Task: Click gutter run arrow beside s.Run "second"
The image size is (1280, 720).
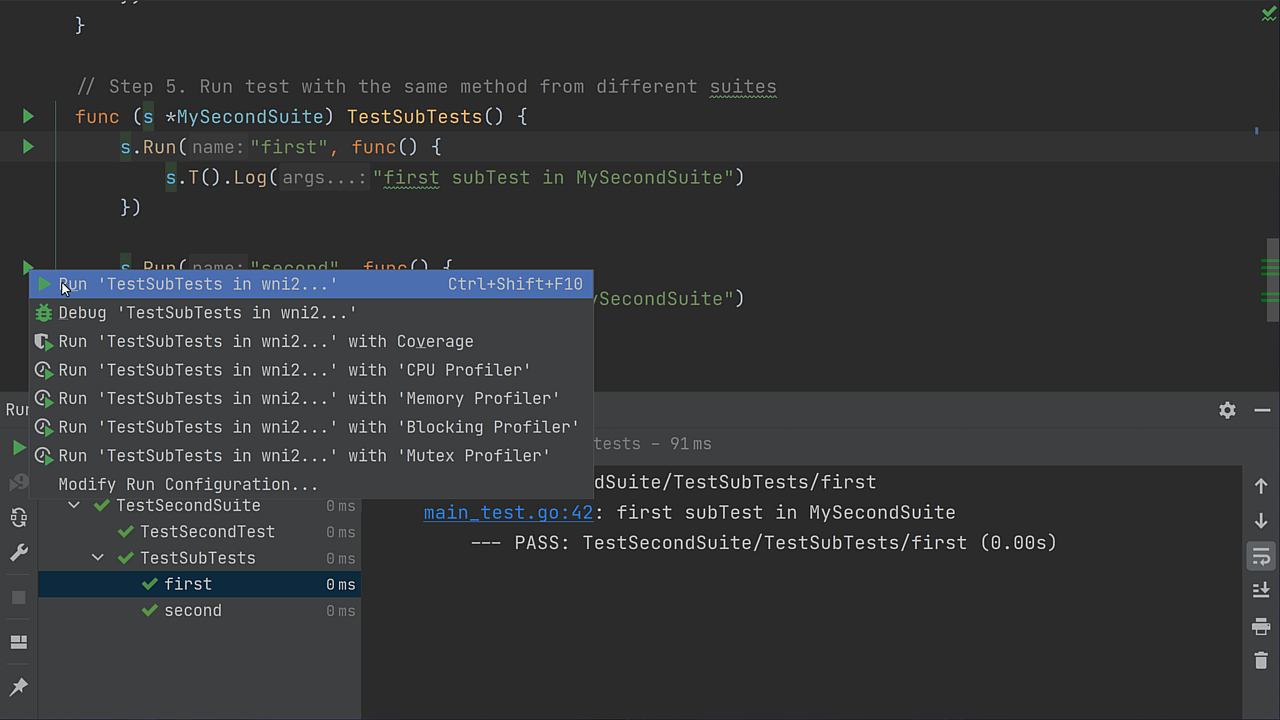Action: [x=28, y=267]
